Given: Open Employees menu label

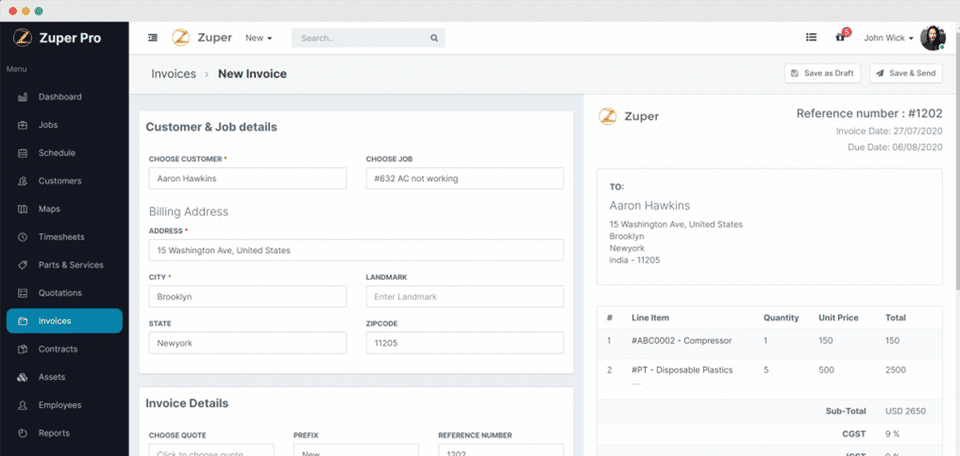Looking at the screenshot, I should (60, 405).
